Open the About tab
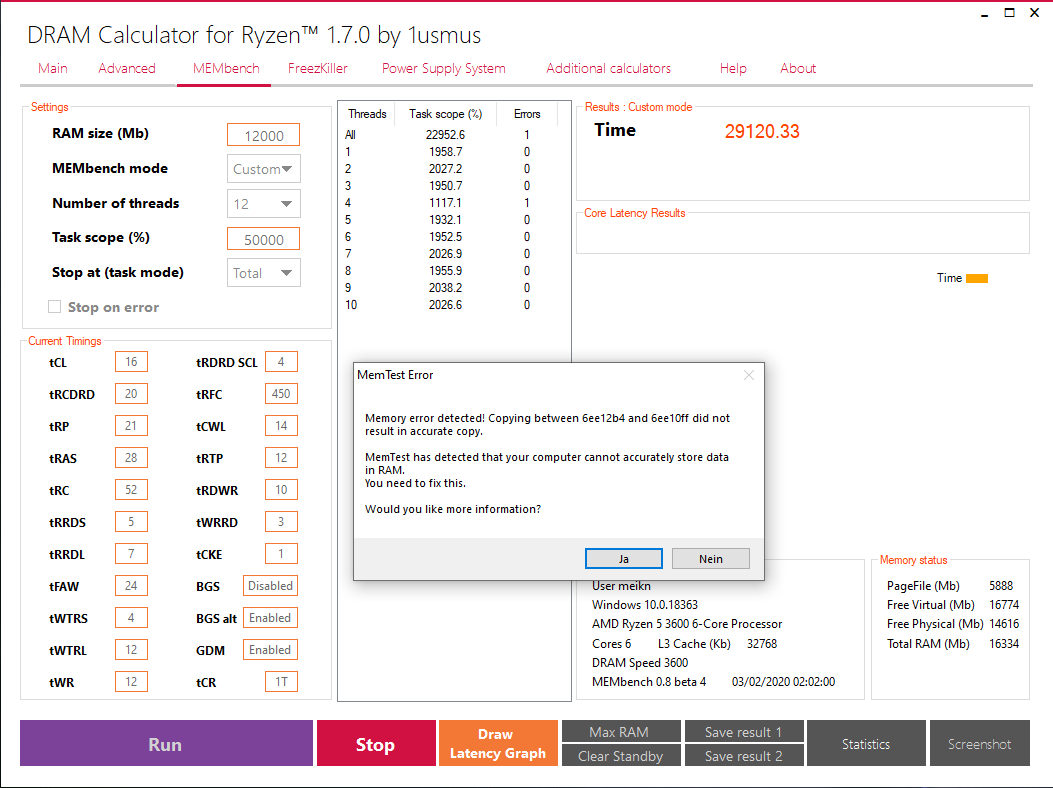Image resolution: width=1053 pixels, height=788 pixels. [798, 69]
